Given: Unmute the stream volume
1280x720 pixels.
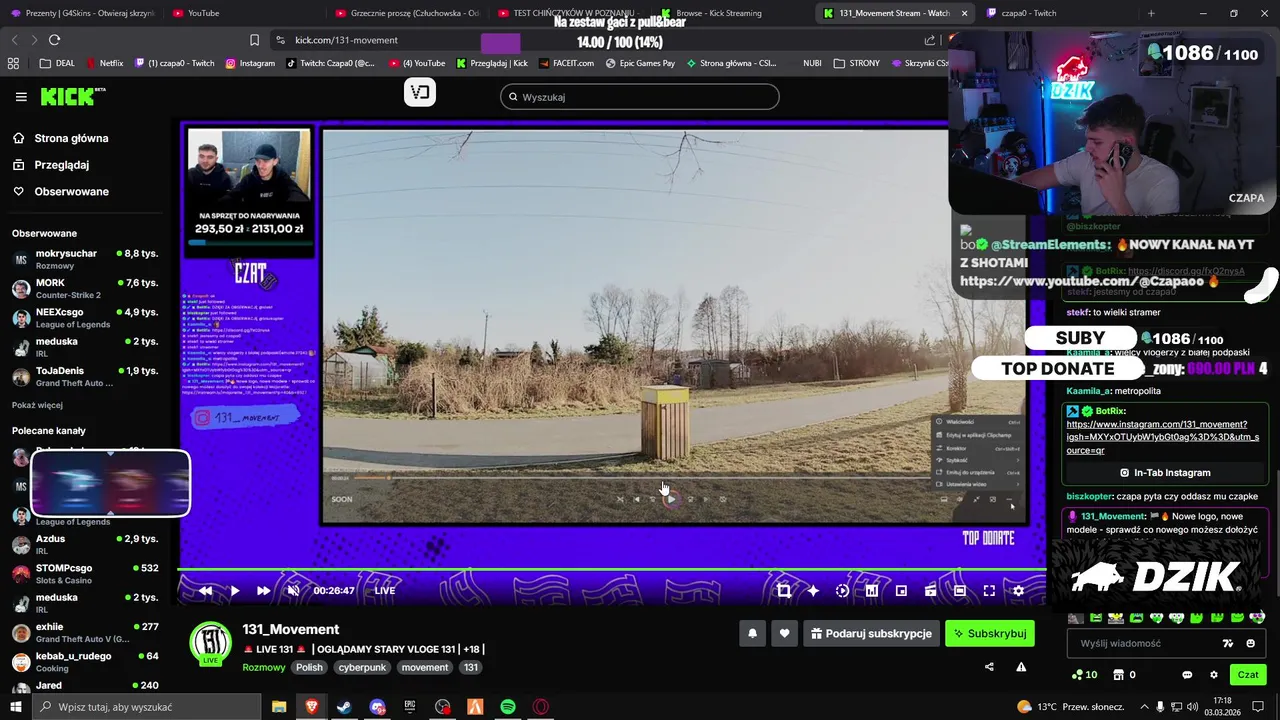Looking at the screenshot, I should 293,591.
